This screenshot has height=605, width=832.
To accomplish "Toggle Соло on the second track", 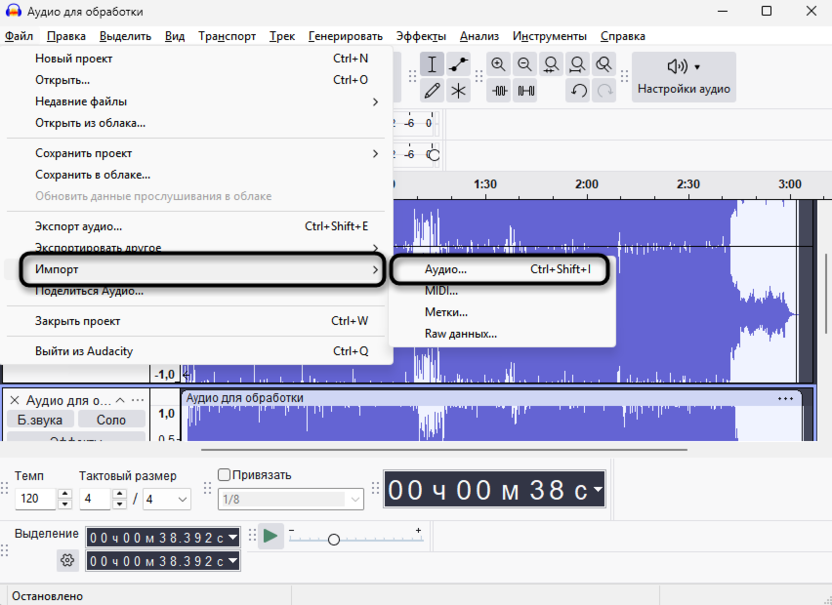I will 111,420.
